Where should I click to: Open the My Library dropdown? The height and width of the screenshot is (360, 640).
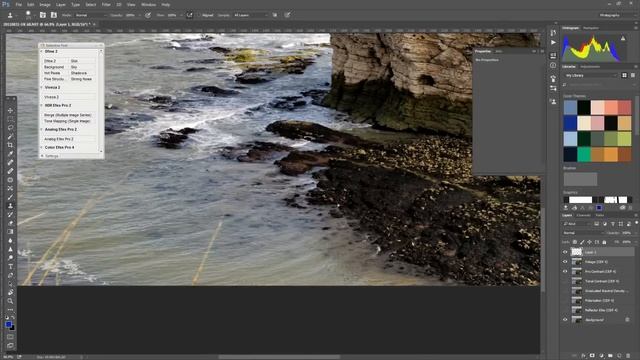[x=591, y=76]
